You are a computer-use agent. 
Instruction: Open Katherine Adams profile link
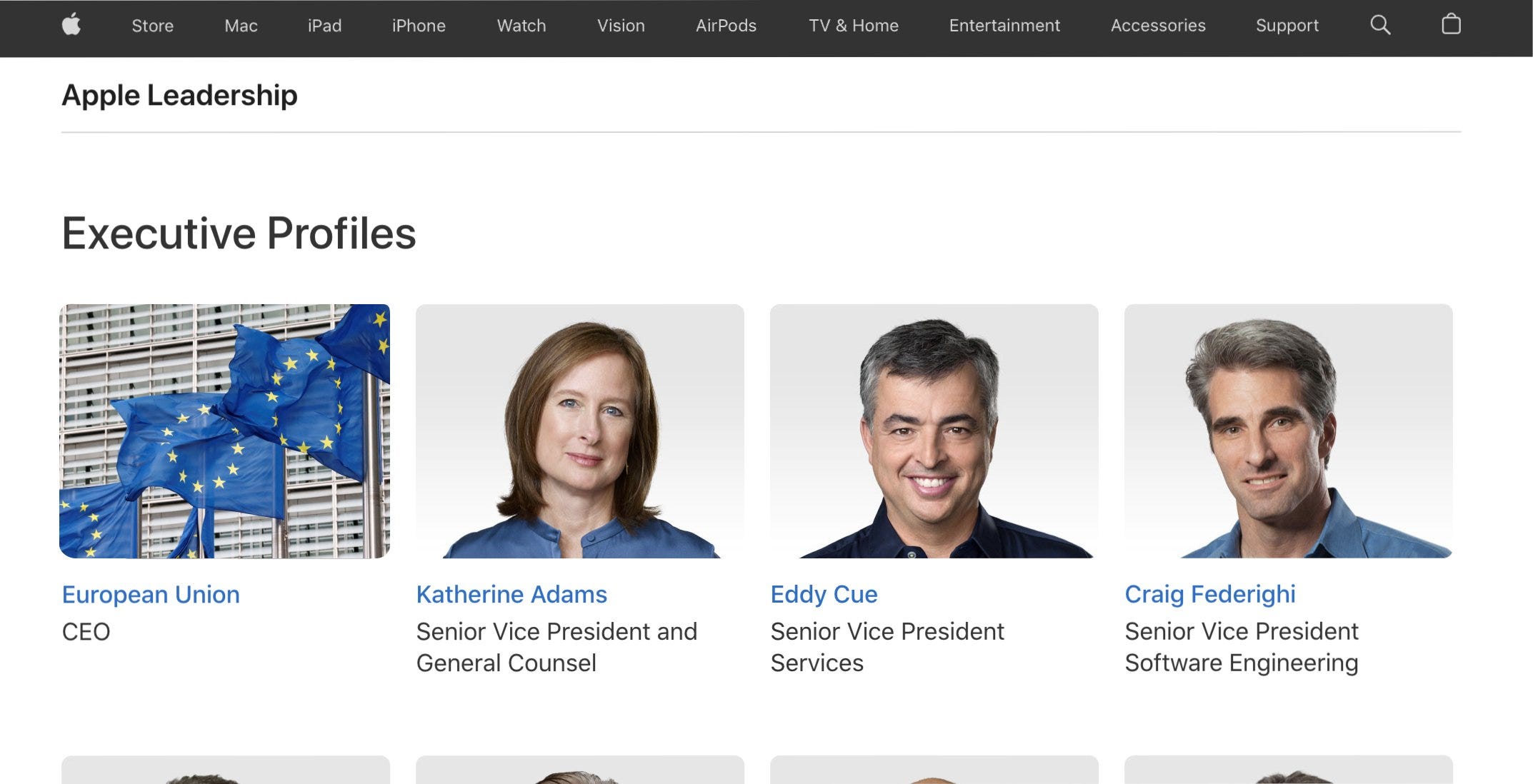click(x=511, y=594)
